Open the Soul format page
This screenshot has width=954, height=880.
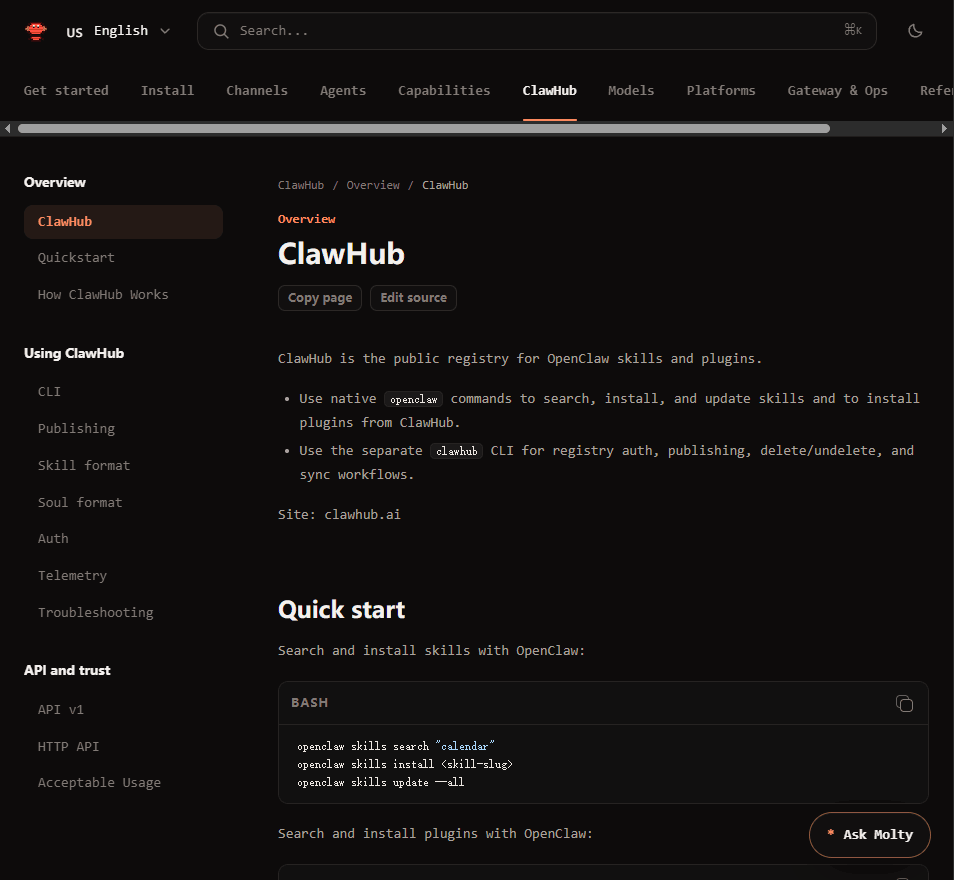click(80, 502)
